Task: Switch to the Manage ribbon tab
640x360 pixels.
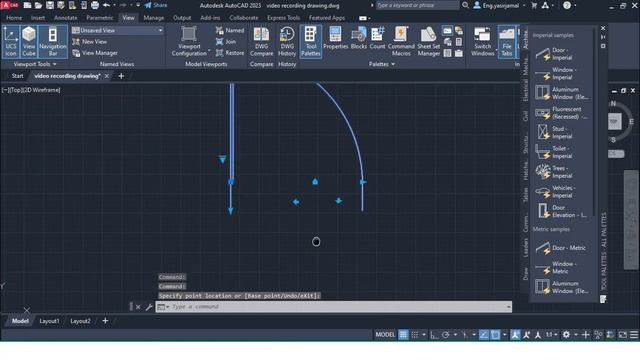Action: pos(153,18)
